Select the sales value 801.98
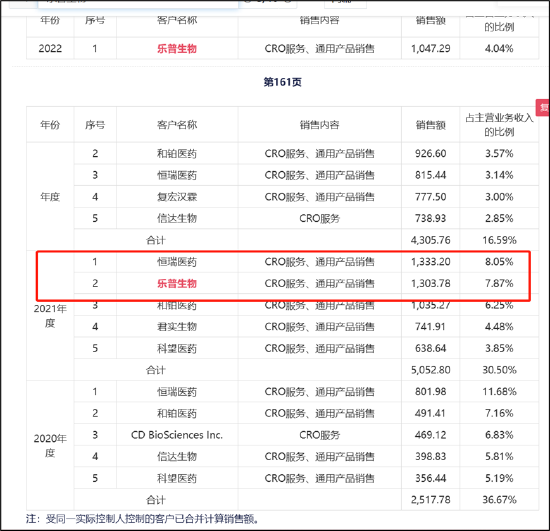550x531 pixels. click(x=431, y=392)
